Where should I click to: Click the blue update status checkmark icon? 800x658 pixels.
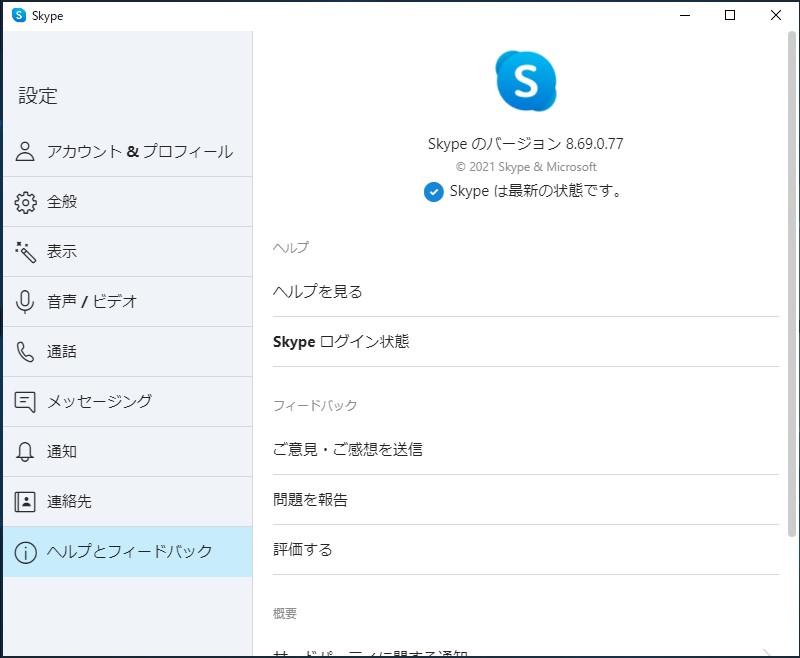coord(434,191)
